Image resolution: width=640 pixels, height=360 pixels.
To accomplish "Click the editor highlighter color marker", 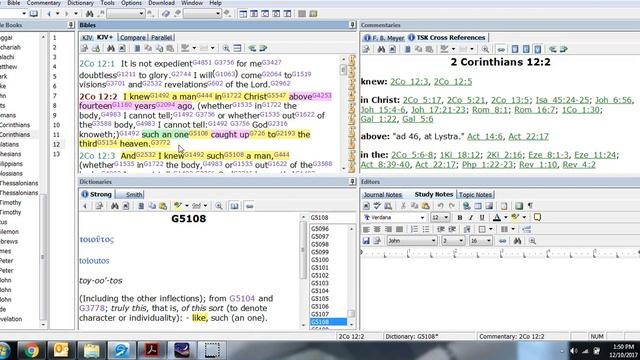I will [x=515, y=218].
